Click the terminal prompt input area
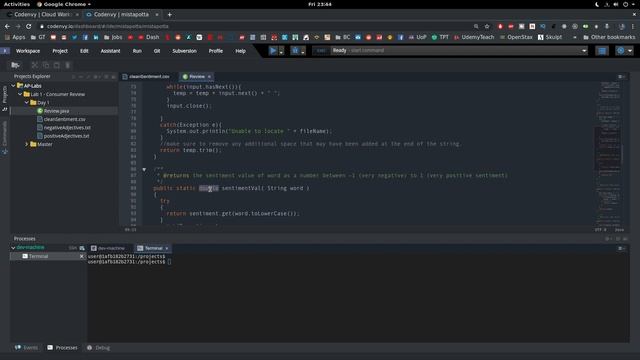 [x=169, y=262]
